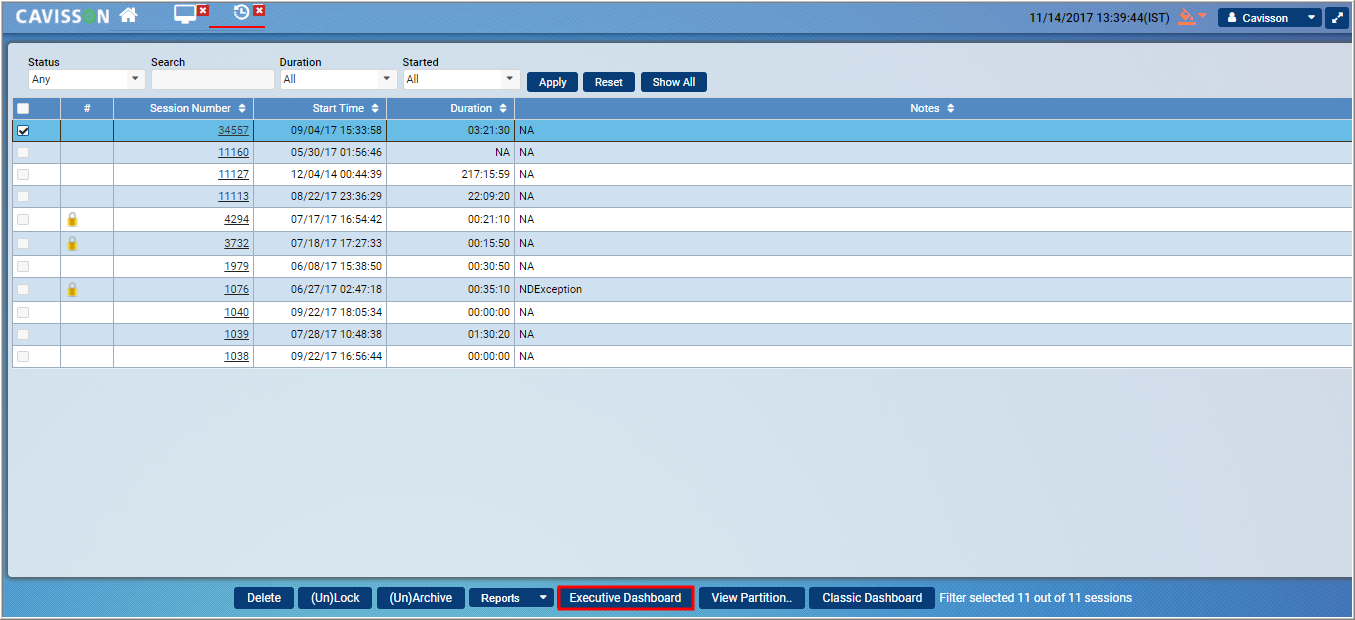Launch the Executive Dashboard

625,598
